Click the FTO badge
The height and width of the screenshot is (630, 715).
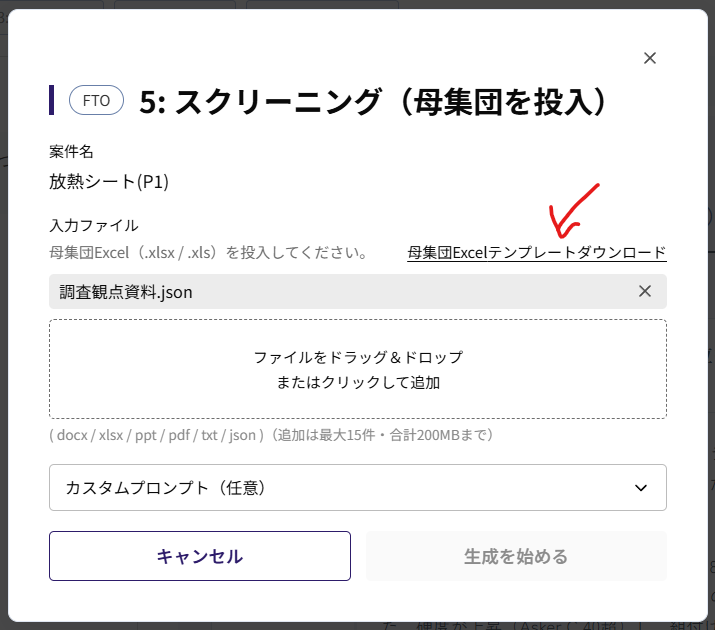tap(96, 100)
